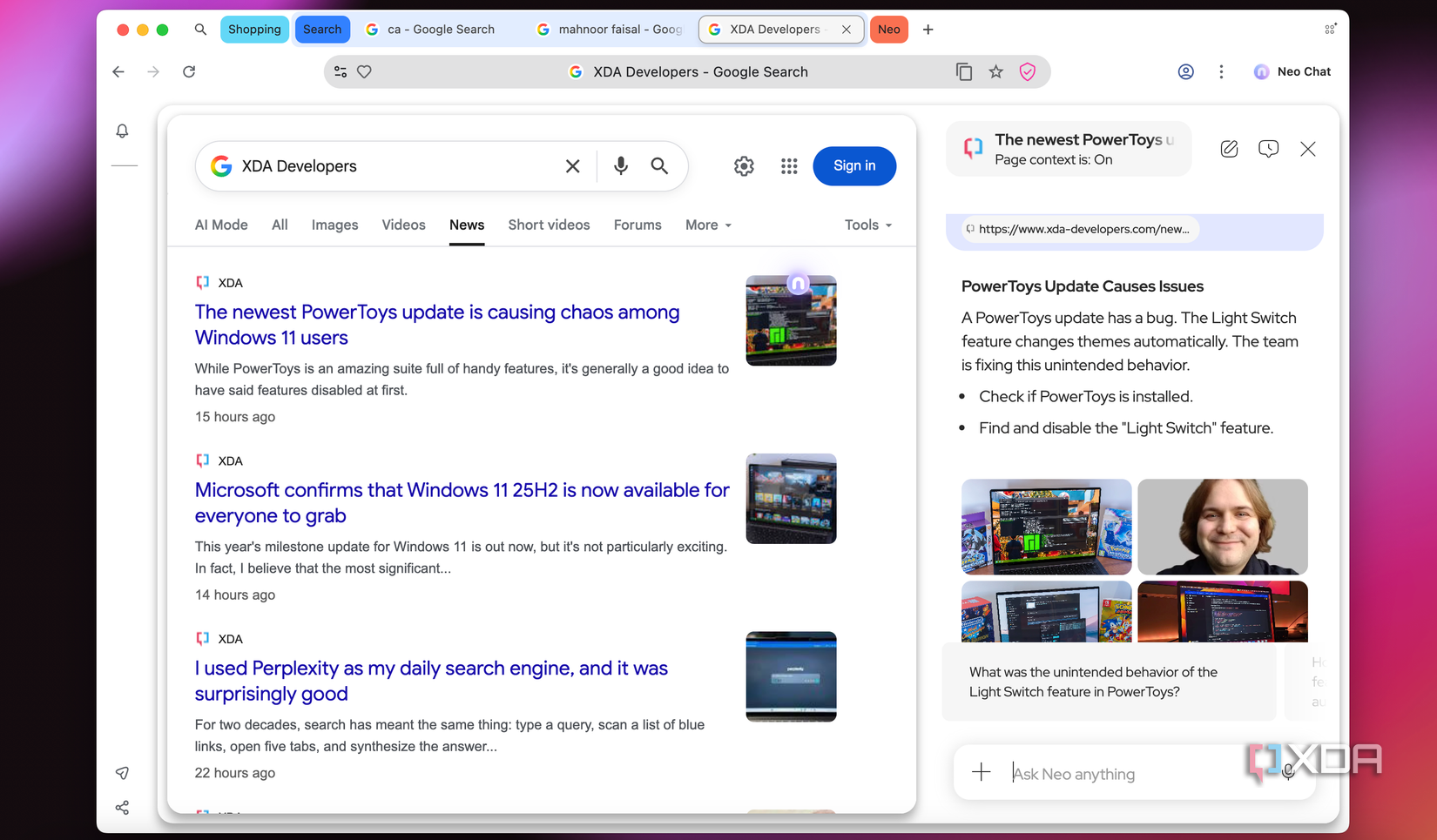Go back with the back arrow

point(118,71)
